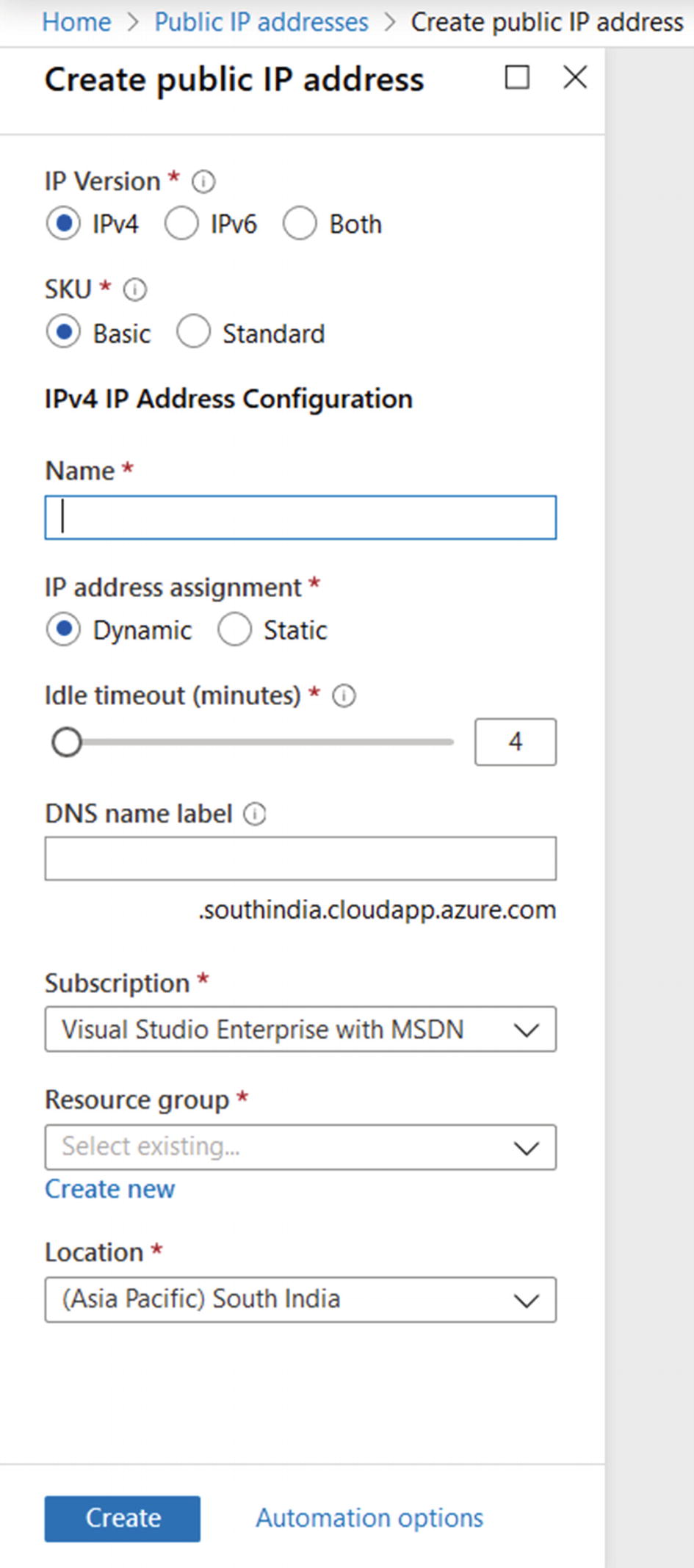Screen dimensions: 694x1568
Task: Open Automation options link
Action: click(x=369, y=1518)
